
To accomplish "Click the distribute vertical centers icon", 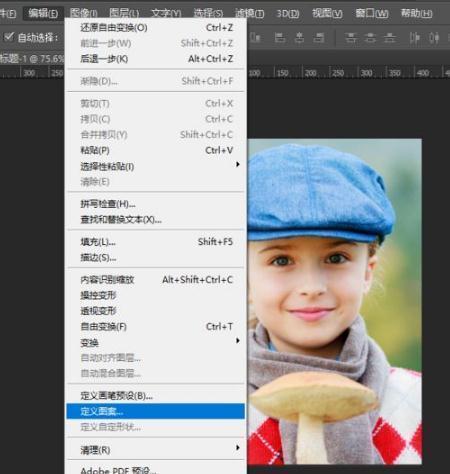I will [x=370, y=38].
